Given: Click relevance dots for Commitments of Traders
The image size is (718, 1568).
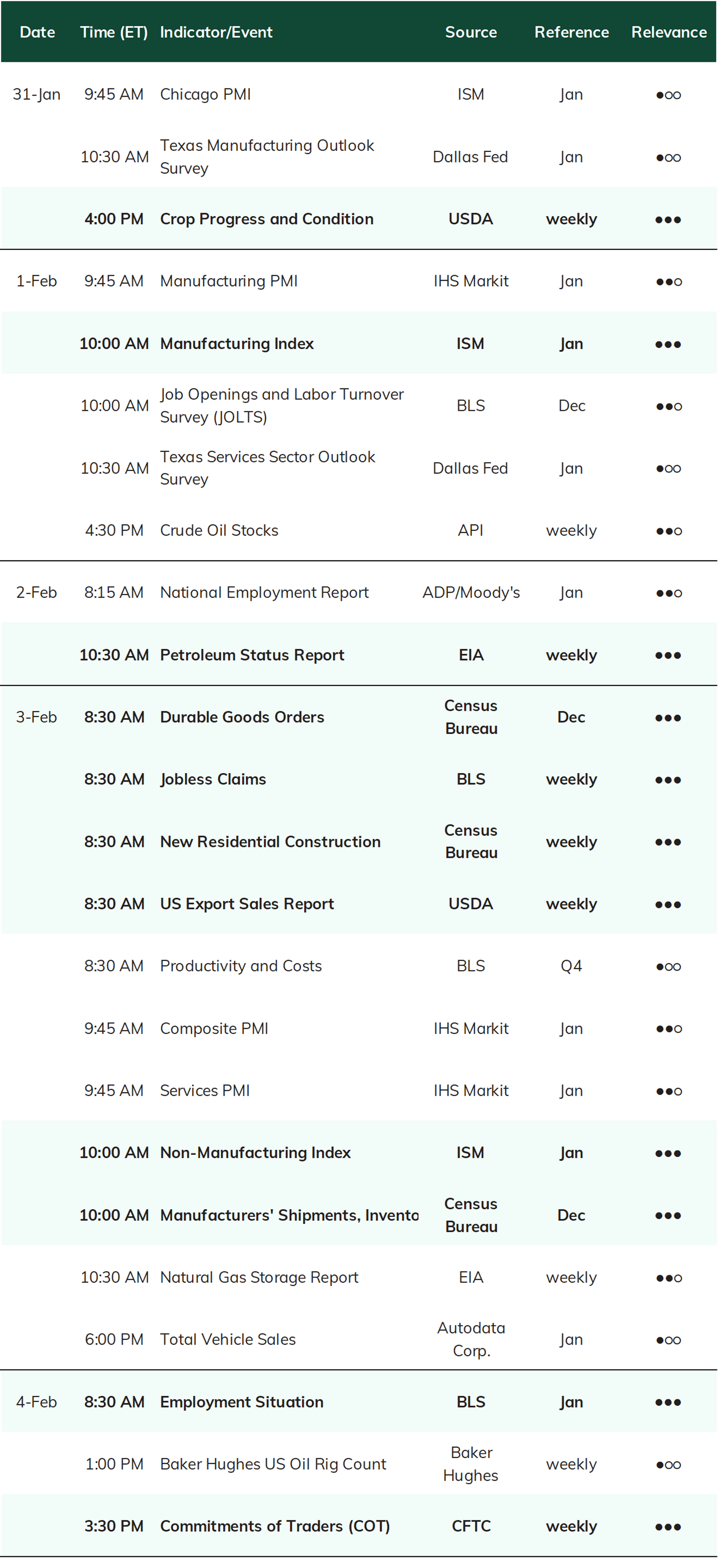Looking at the screenshot, I should tap(668, 1527).
